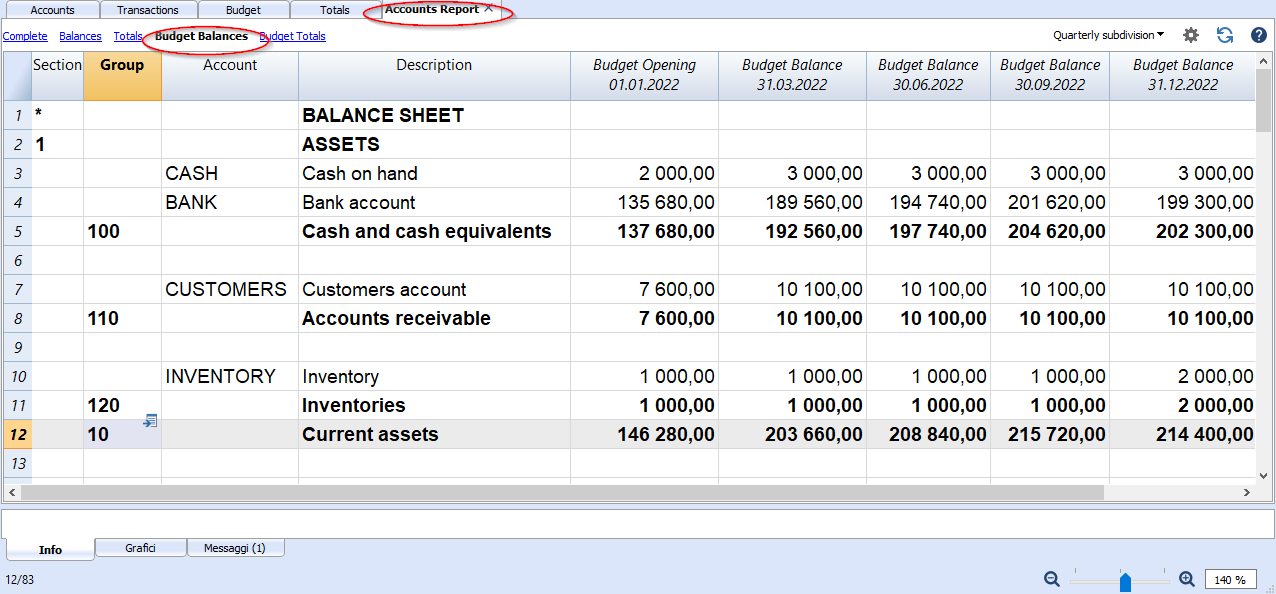Select the Accounts Report tab
Image resolution: width=1276 pixels, height=594 pixels.
[432, 9]
